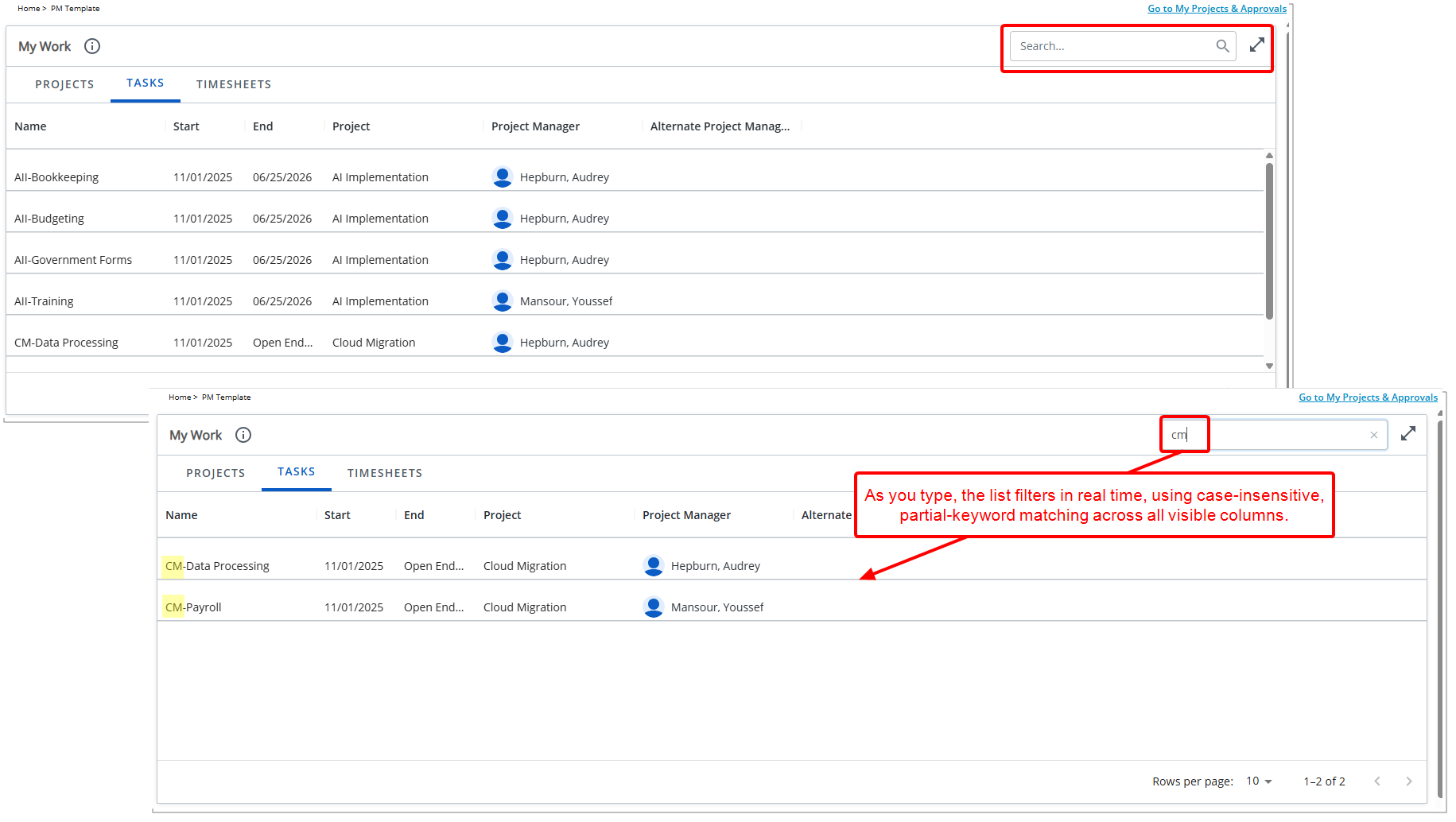Open the Timesheets tab
Screen dimensions: 1456x822
[234, 83]
